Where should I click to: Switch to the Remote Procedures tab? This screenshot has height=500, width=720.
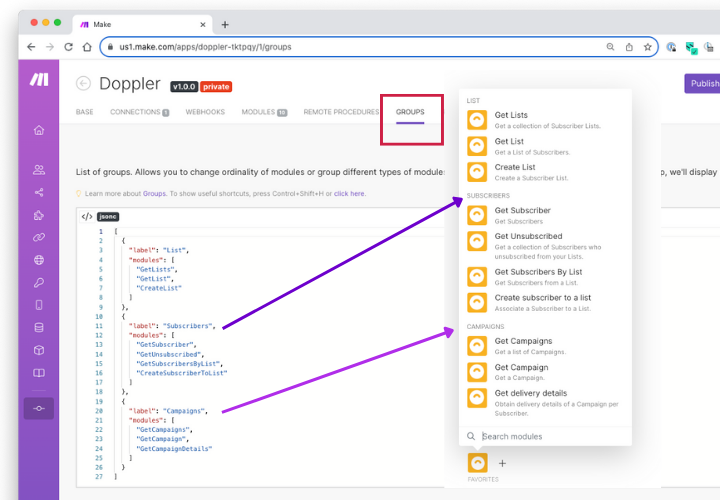(341, 112)
